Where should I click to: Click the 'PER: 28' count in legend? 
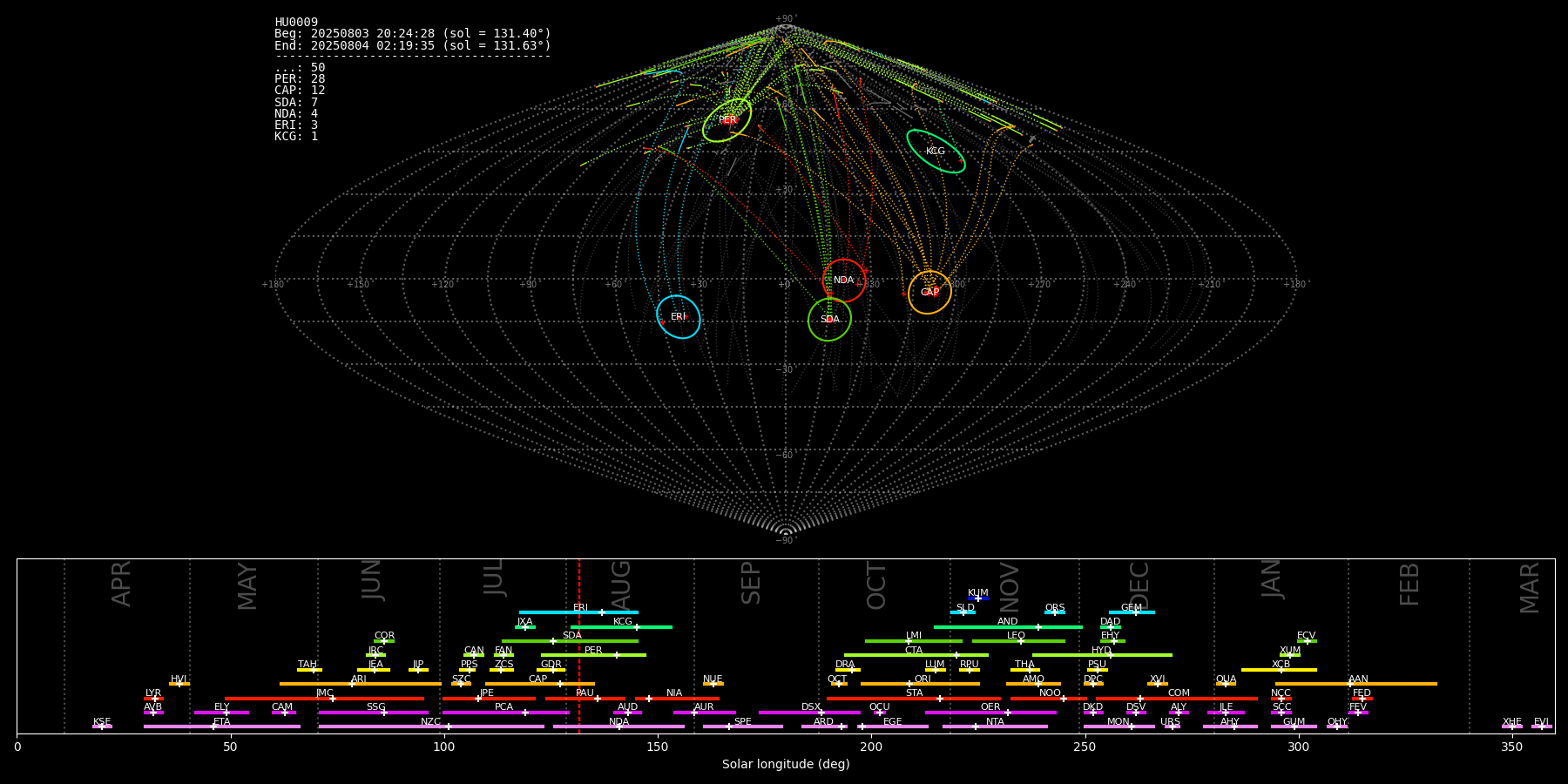pyautogui.click(x=300, y=79)
